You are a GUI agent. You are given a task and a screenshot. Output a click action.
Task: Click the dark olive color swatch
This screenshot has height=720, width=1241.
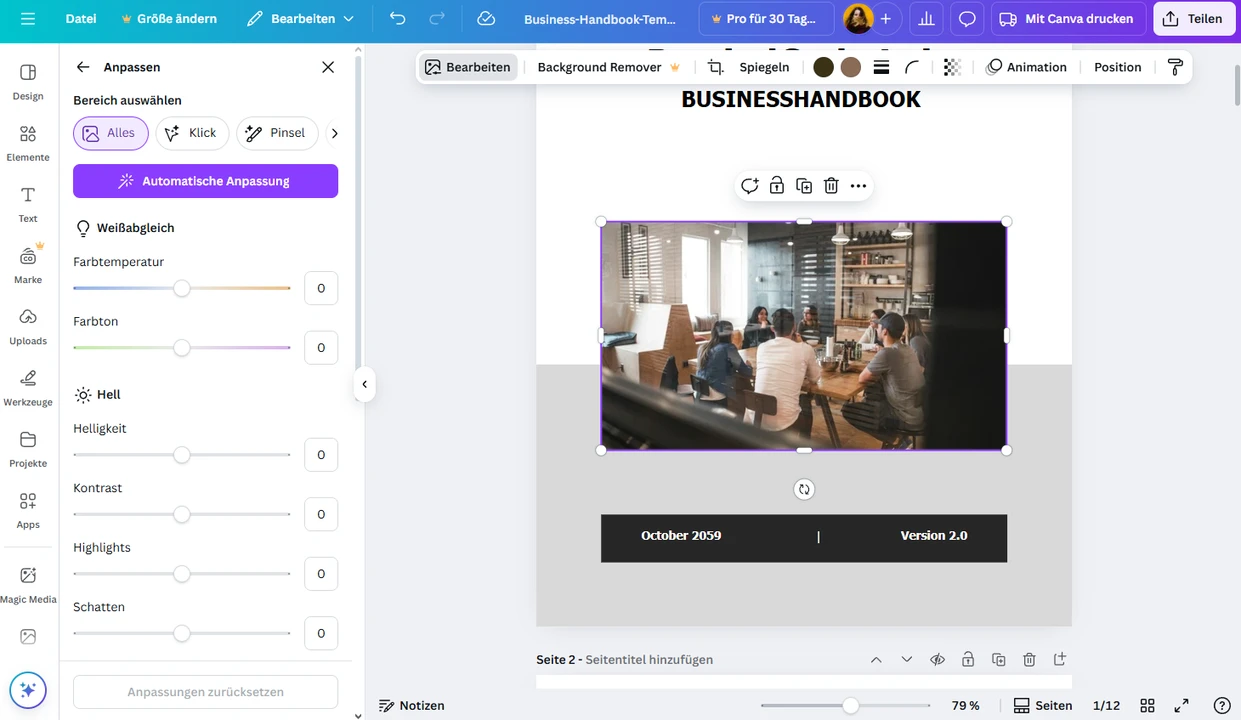[823, 67]
